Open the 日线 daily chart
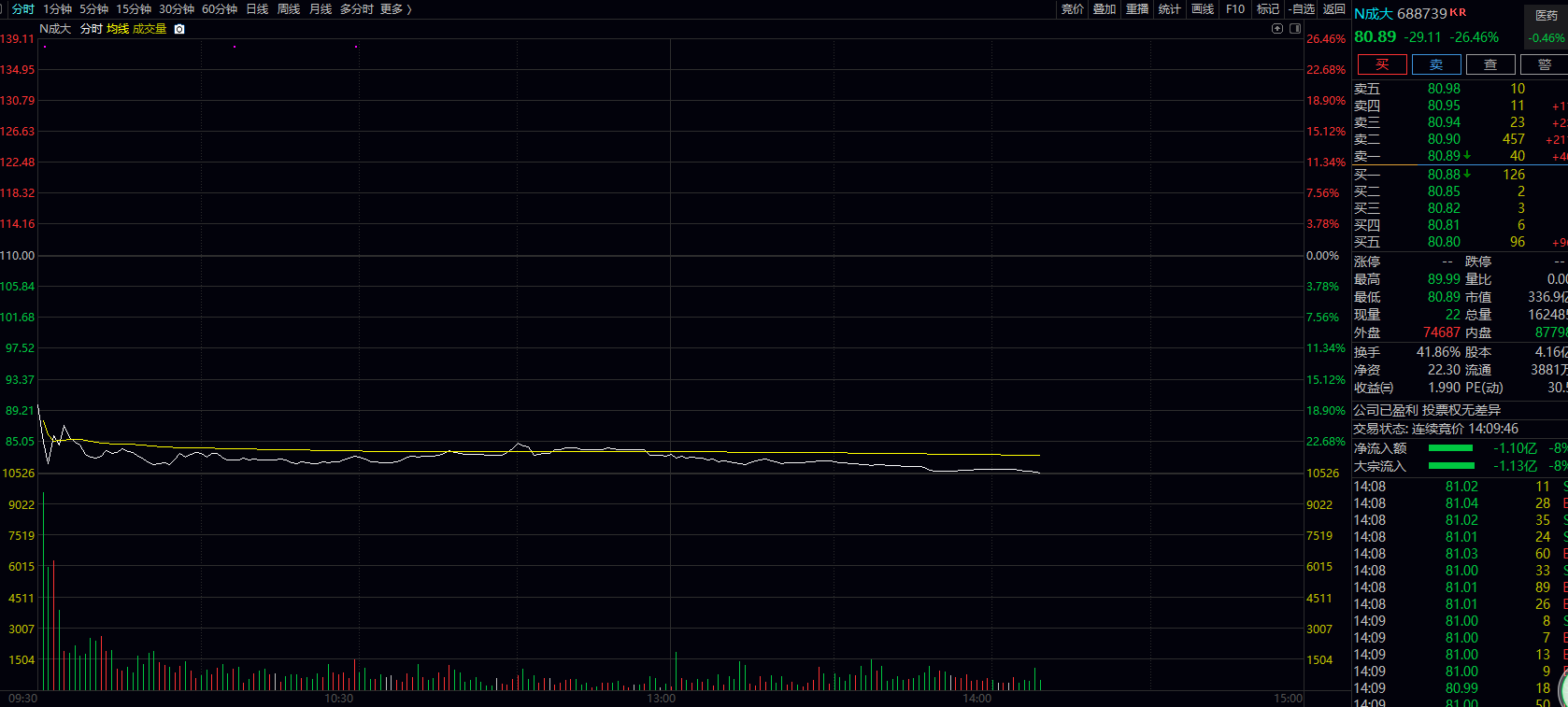The width and height of the screenshot is (1568, 707). (257, 8)
